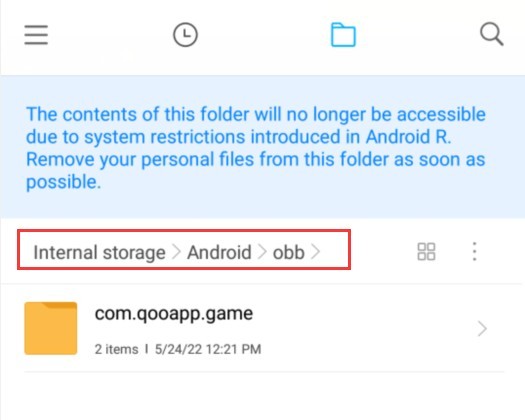
Task: Toggle the grid view layout icon
Action: (x=426, y=251)
